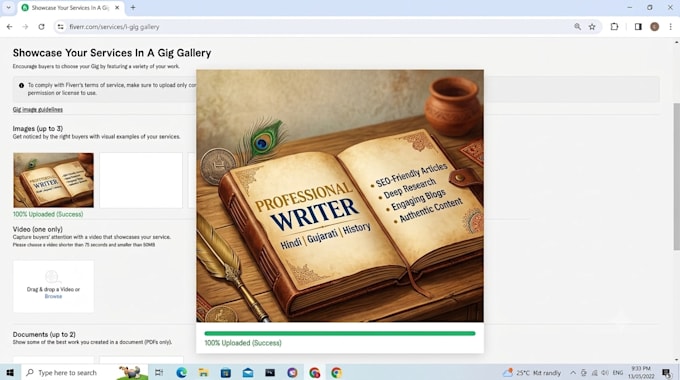680x380 pixels.
Task: Launch Microsoft Edge from taskbar
Action: (181, 373)
